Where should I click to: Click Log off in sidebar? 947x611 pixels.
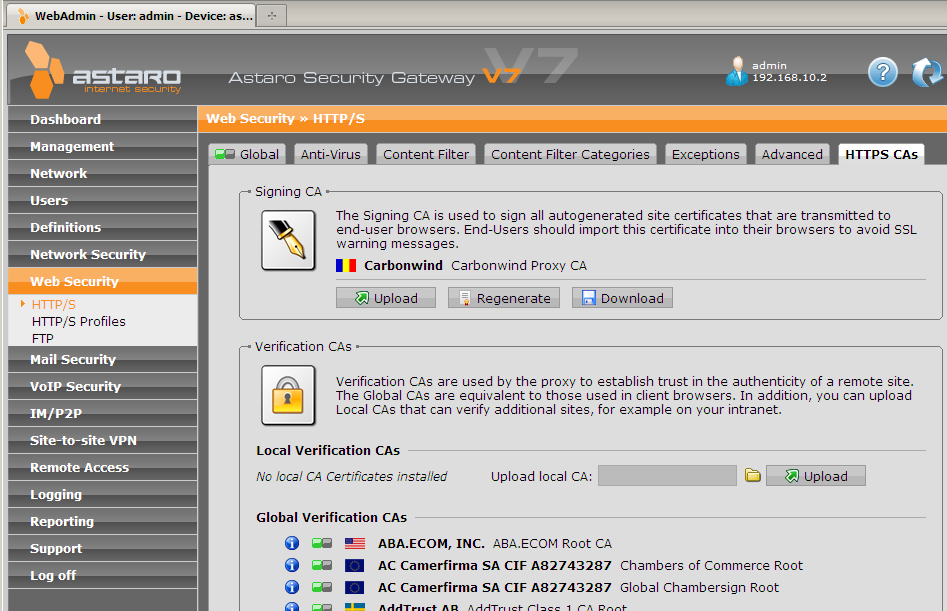pos(103,575)
